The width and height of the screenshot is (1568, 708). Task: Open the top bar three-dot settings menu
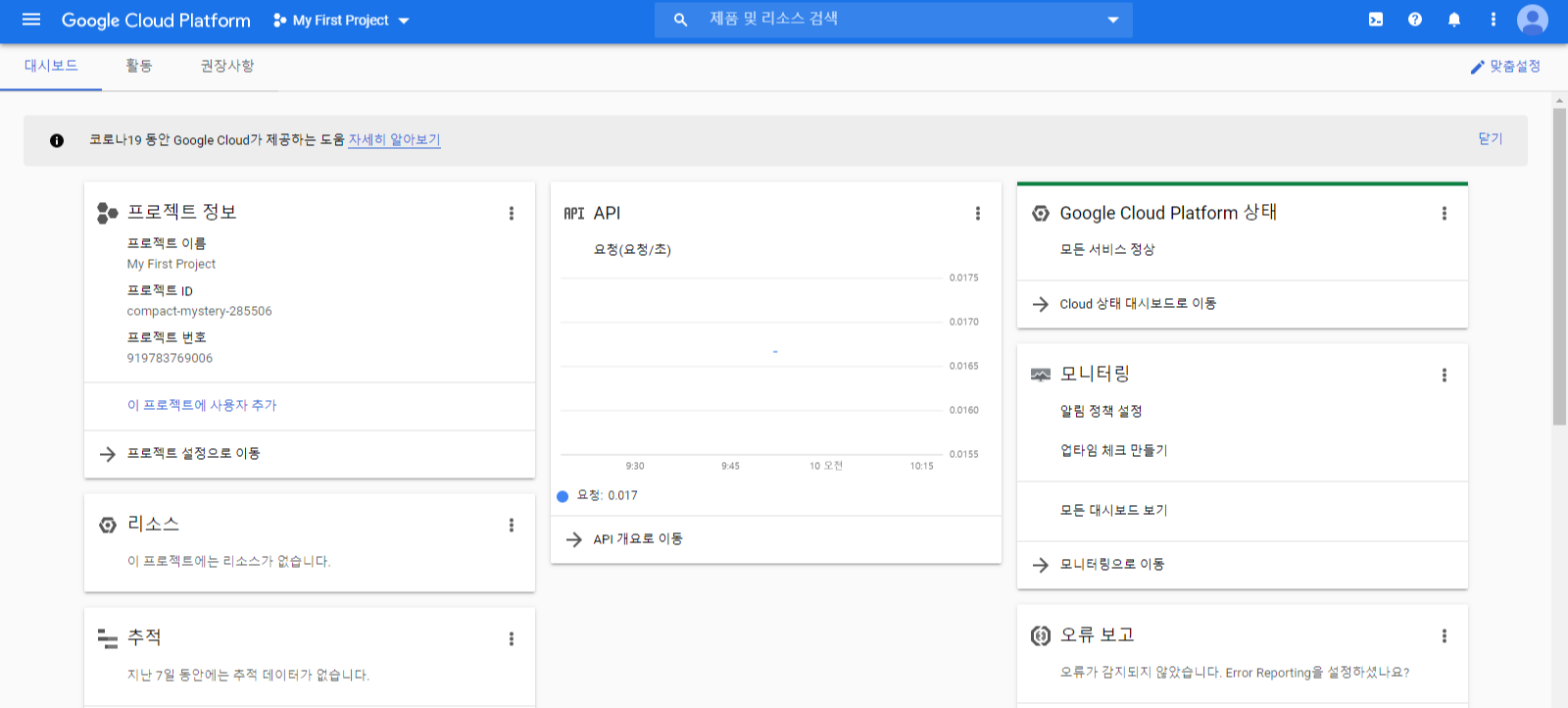[x=1494, y=20]
